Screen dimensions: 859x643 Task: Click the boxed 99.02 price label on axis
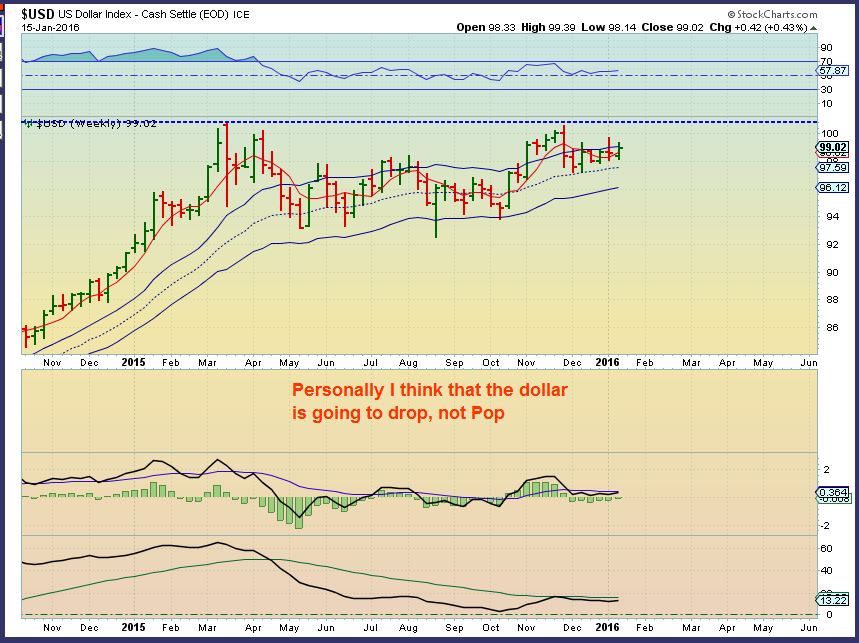[833, 147]
